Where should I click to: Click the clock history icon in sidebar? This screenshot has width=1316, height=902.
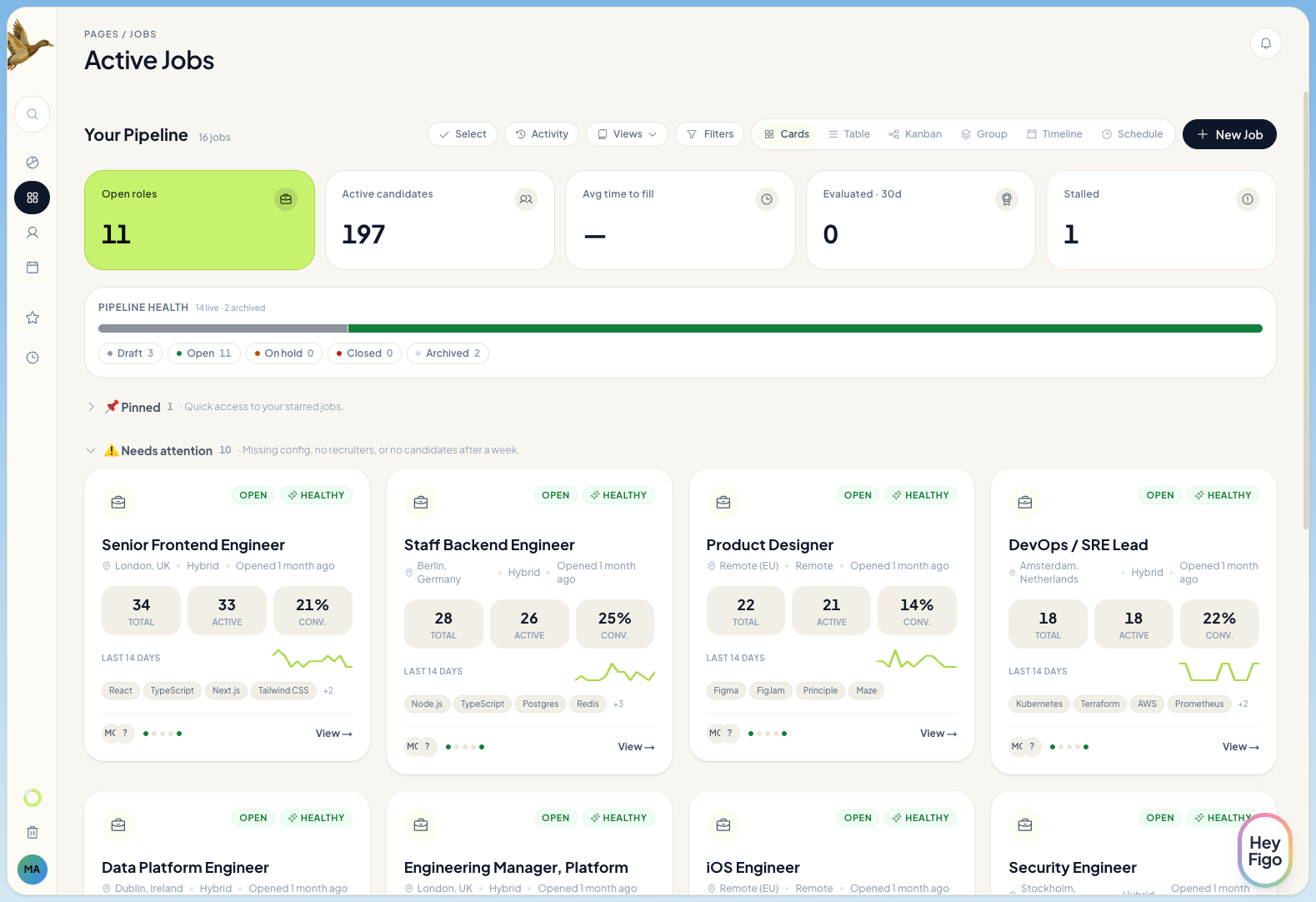point(33,358)
